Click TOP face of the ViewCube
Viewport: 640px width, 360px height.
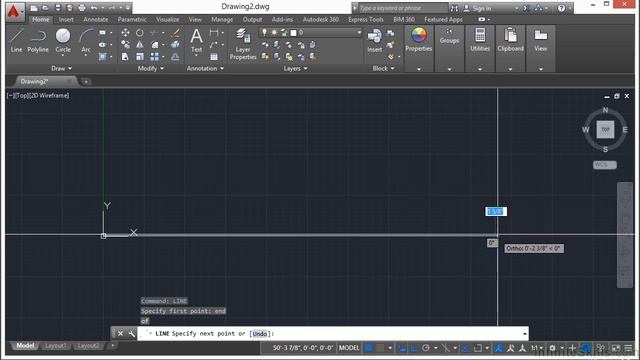tap(605, 130)
